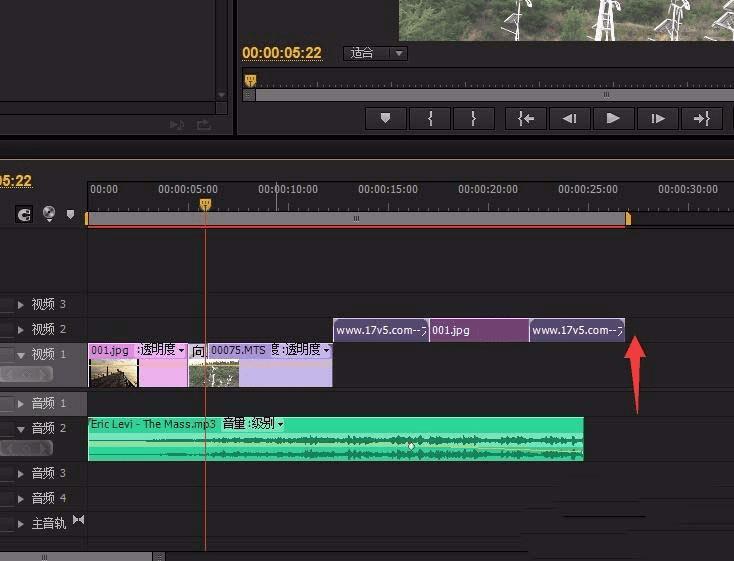Click the timeline timecode ending in 05:22
734x561 pixels.
15,181
